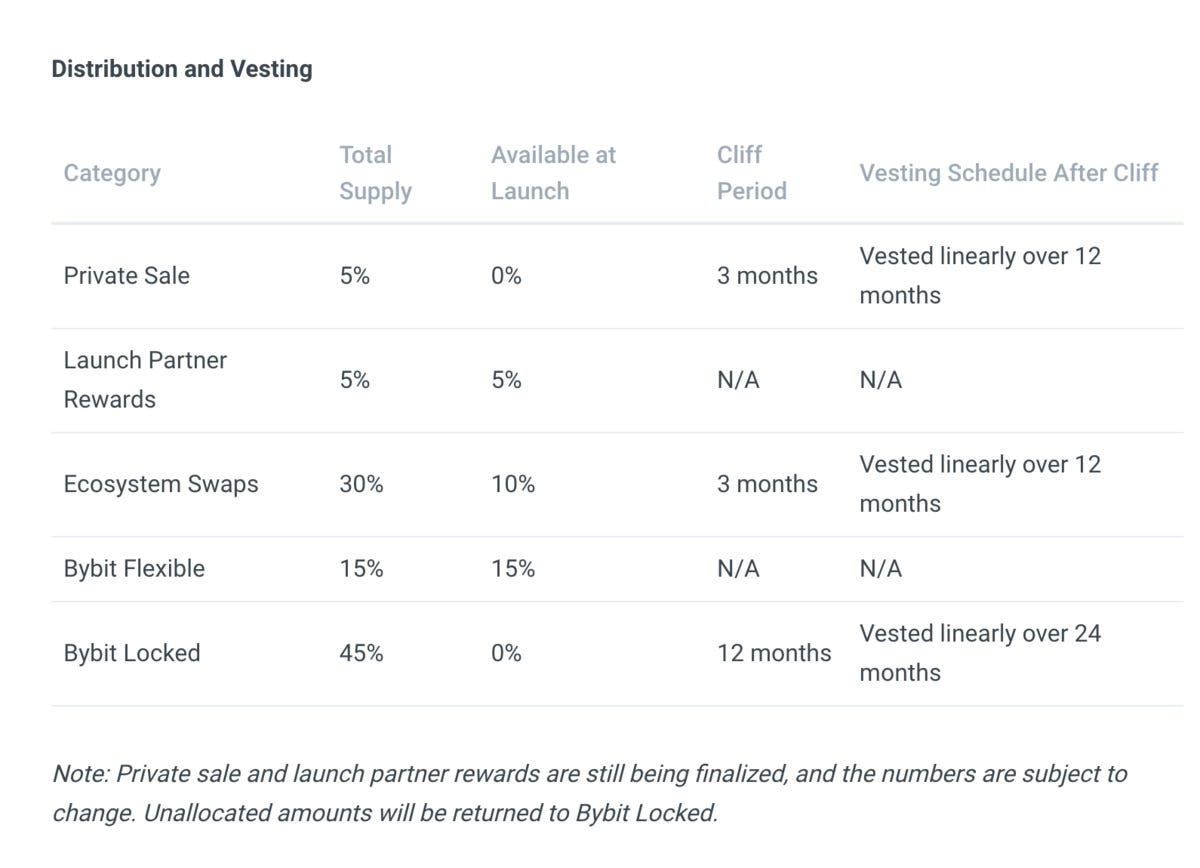Image resolution: width=1200 pixels, height=868 pixels.
Task: Click the italic note below the table
Action: (589, 793)
